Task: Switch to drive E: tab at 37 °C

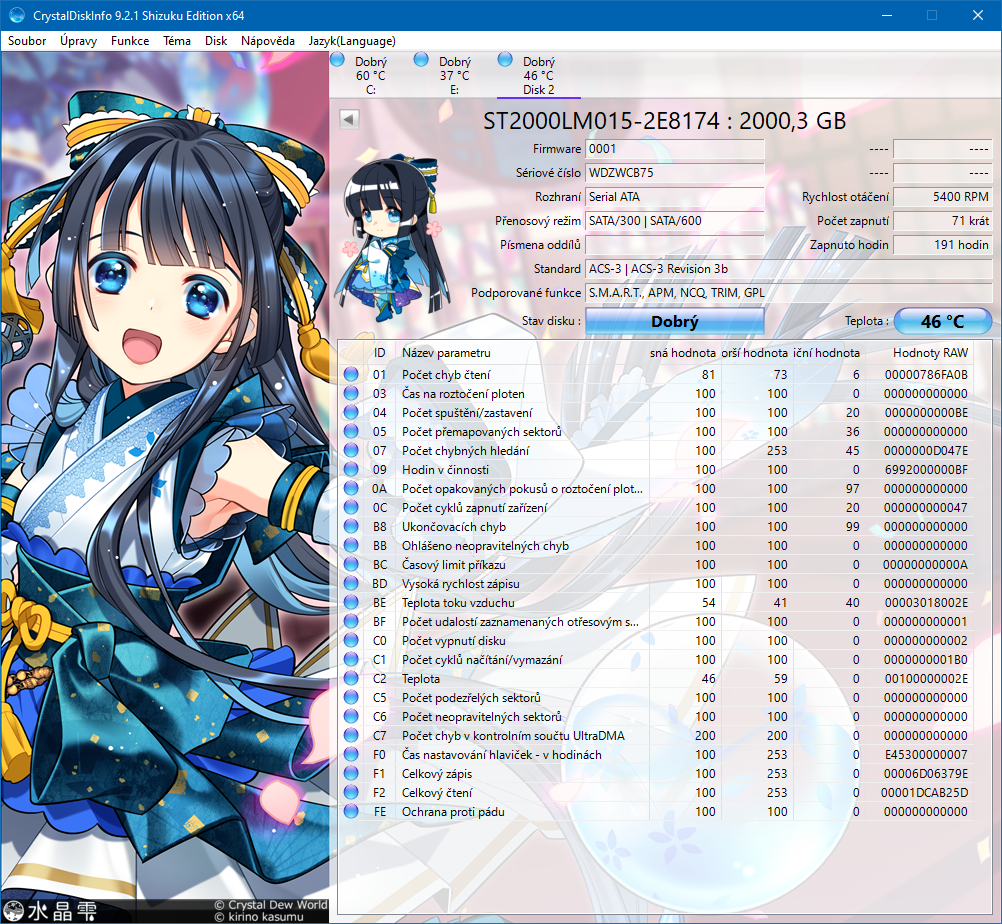Action: pyautogui.click(x=455, y=75)
